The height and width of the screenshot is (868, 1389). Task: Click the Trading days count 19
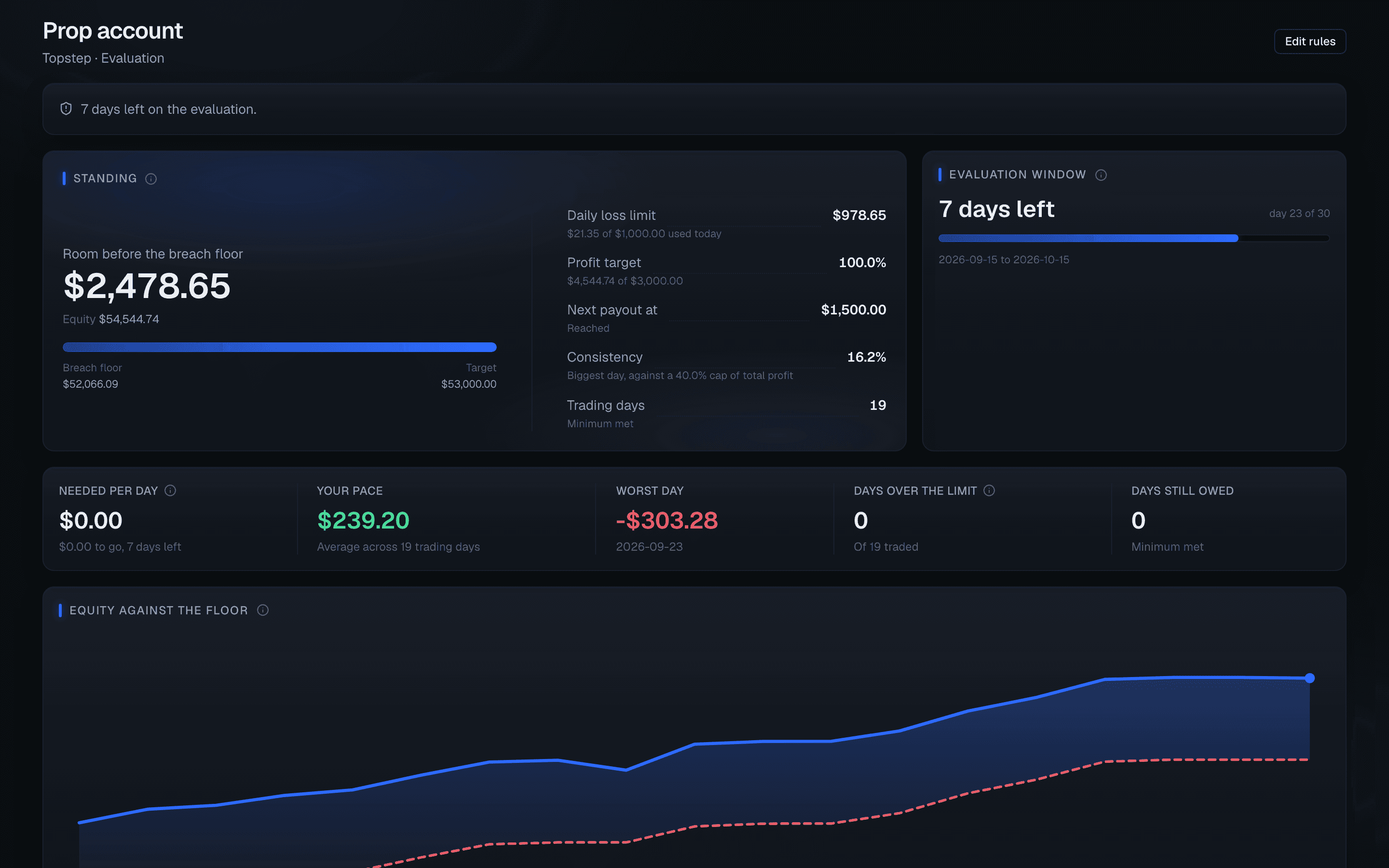click(878, 405)
